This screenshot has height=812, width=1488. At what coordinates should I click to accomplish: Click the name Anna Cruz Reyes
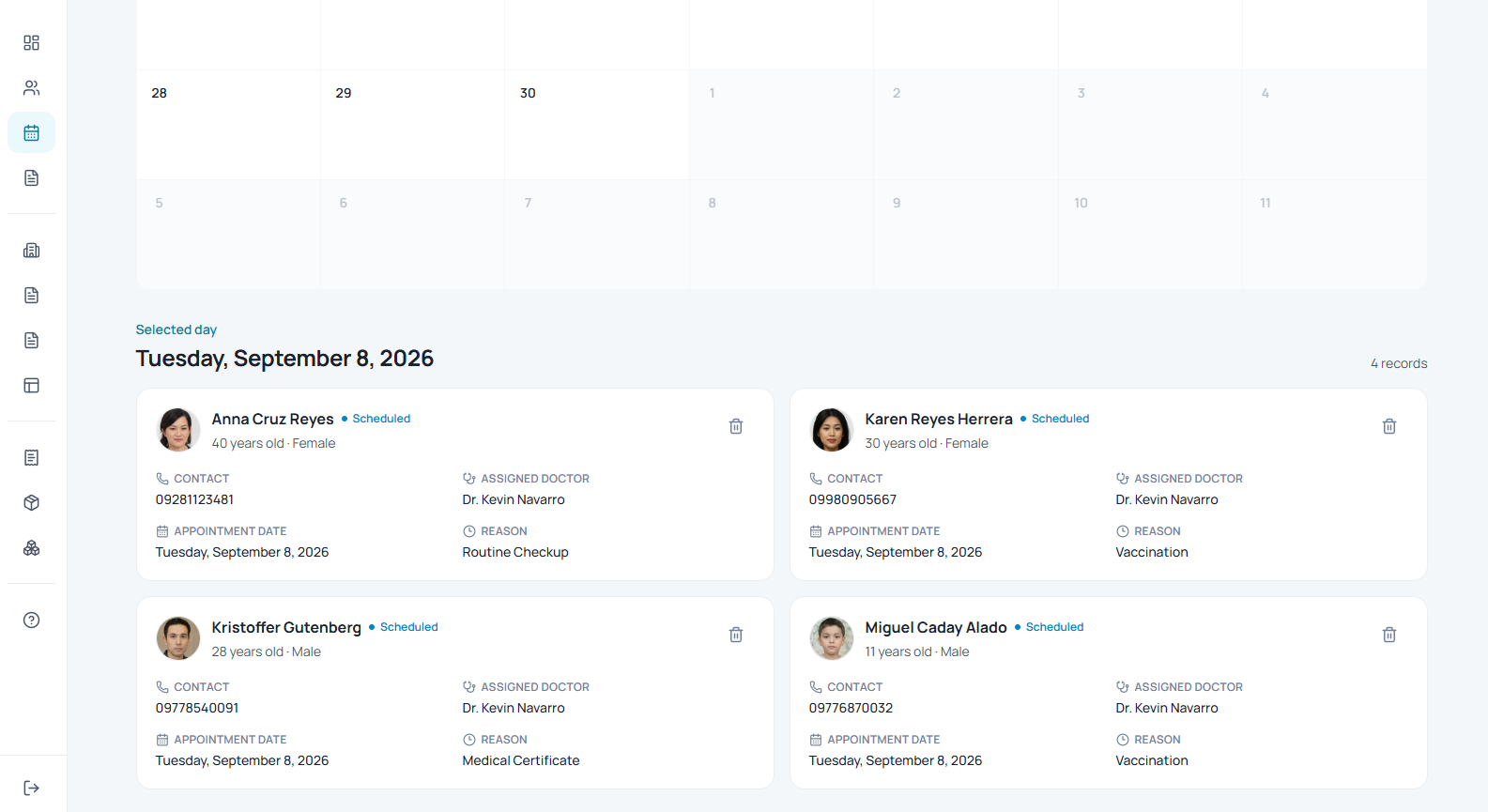point(272,419)
